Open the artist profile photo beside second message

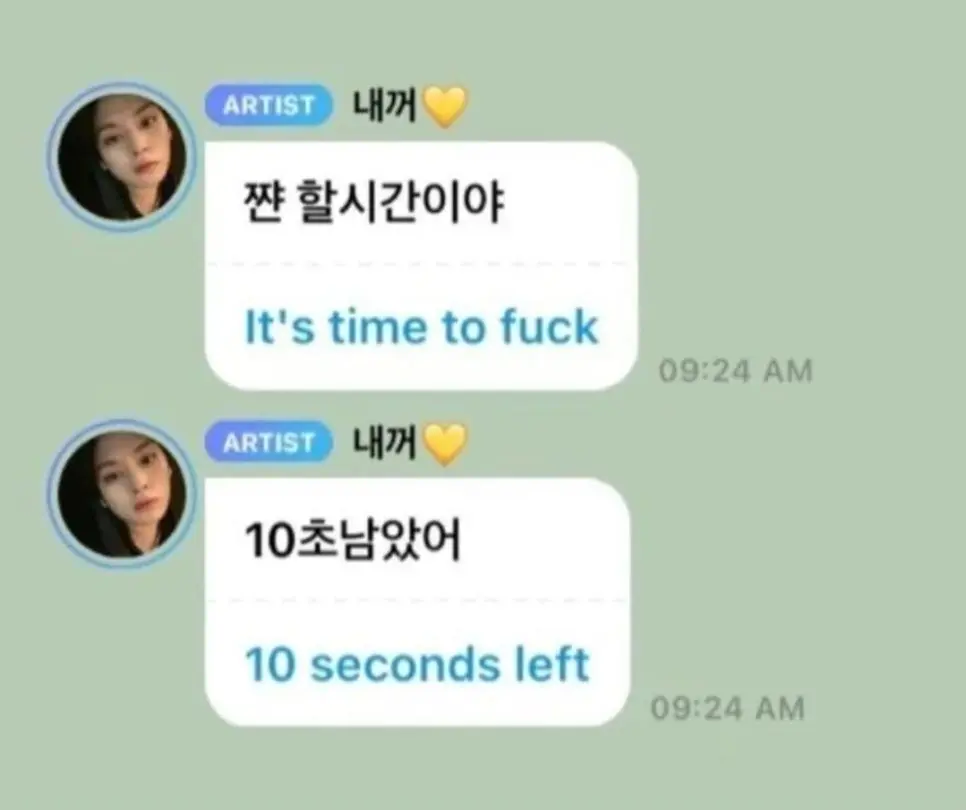(122, 493)
